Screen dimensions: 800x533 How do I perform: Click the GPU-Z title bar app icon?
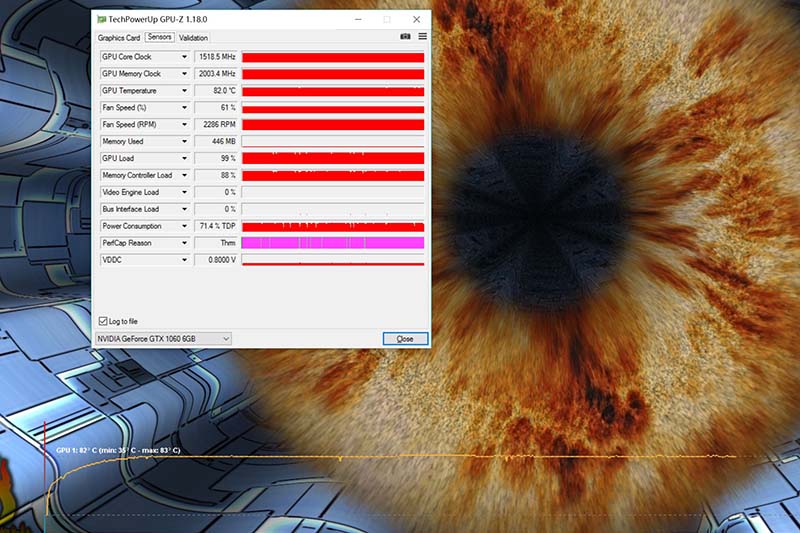click(x=102, y=19)
